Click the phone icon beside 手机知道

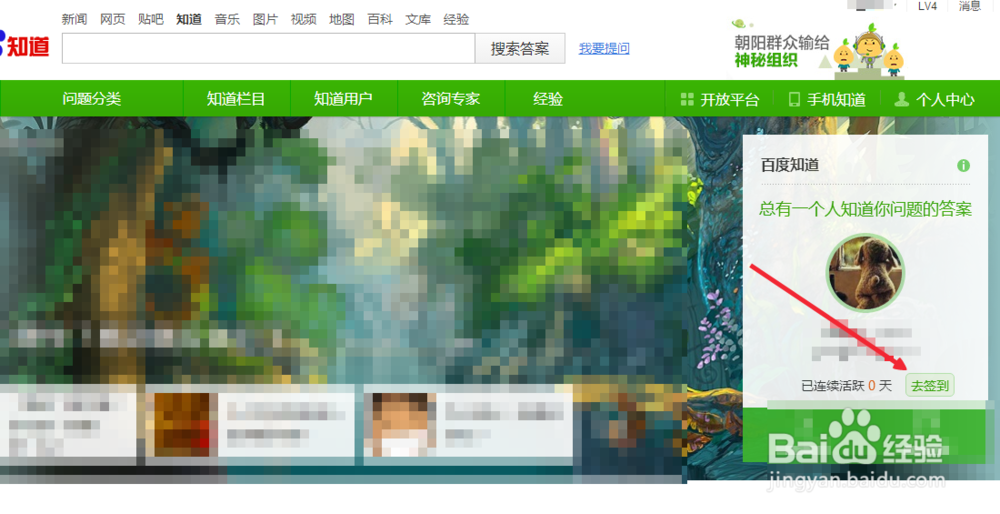pos(794,99)
